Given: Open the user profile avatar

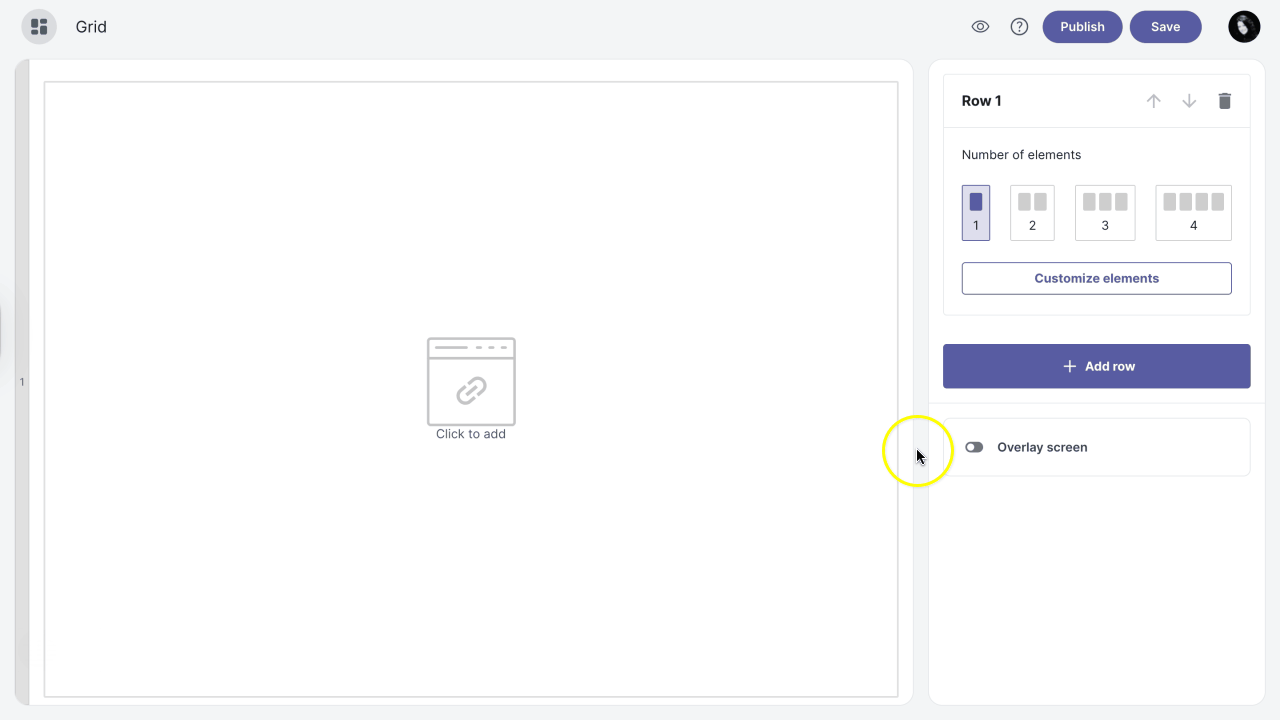Looking at the screenshot, I should point(1244,27).
